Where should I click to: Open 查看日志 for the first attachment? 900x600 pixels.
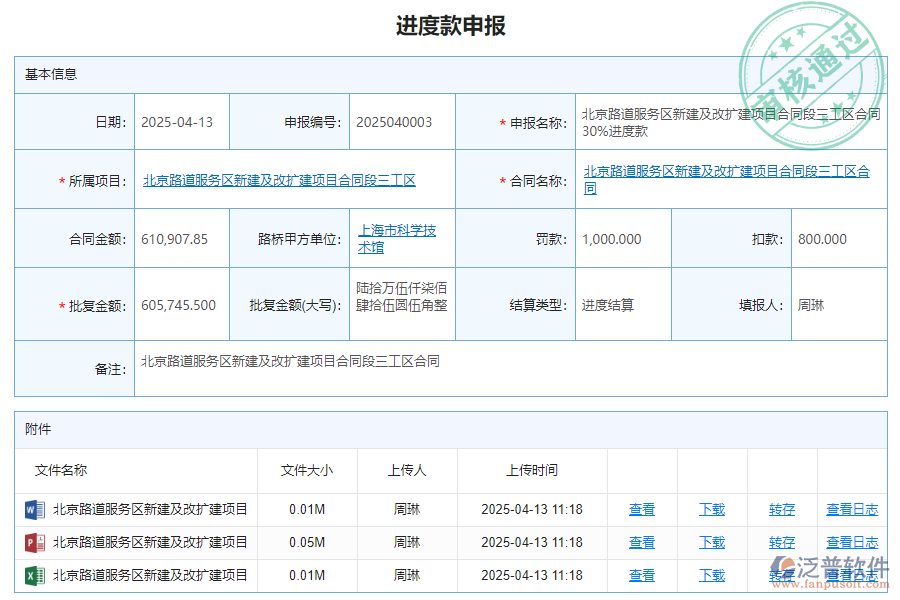tap(851, 509)
